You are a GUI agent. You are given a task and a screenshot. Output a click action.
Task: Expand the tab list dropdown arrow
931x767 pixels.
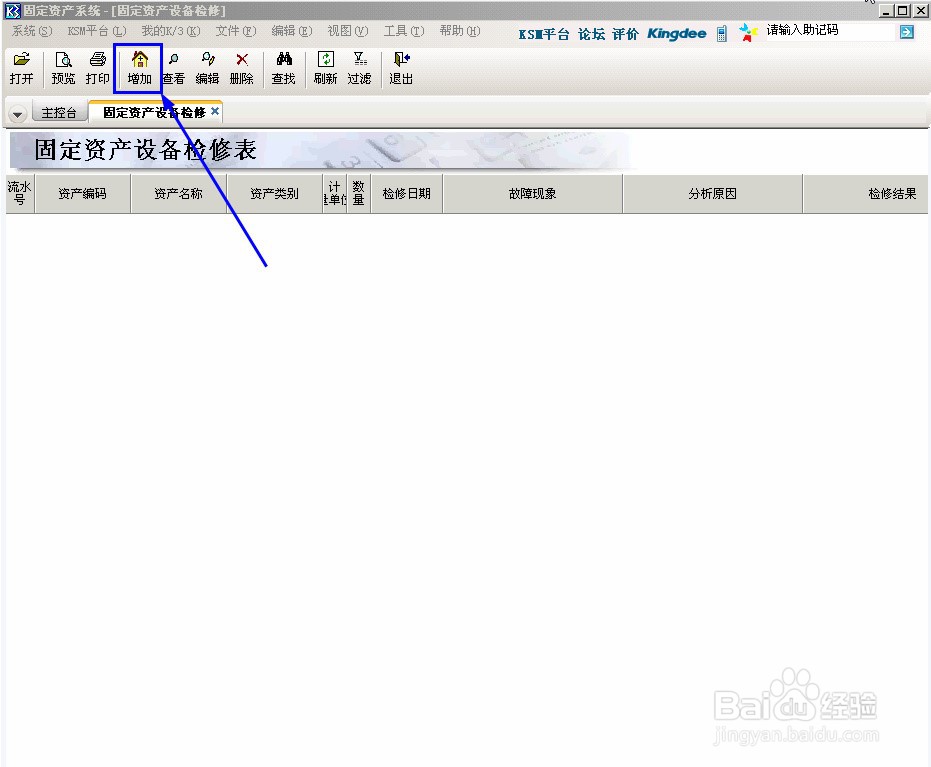coord(17,112)
